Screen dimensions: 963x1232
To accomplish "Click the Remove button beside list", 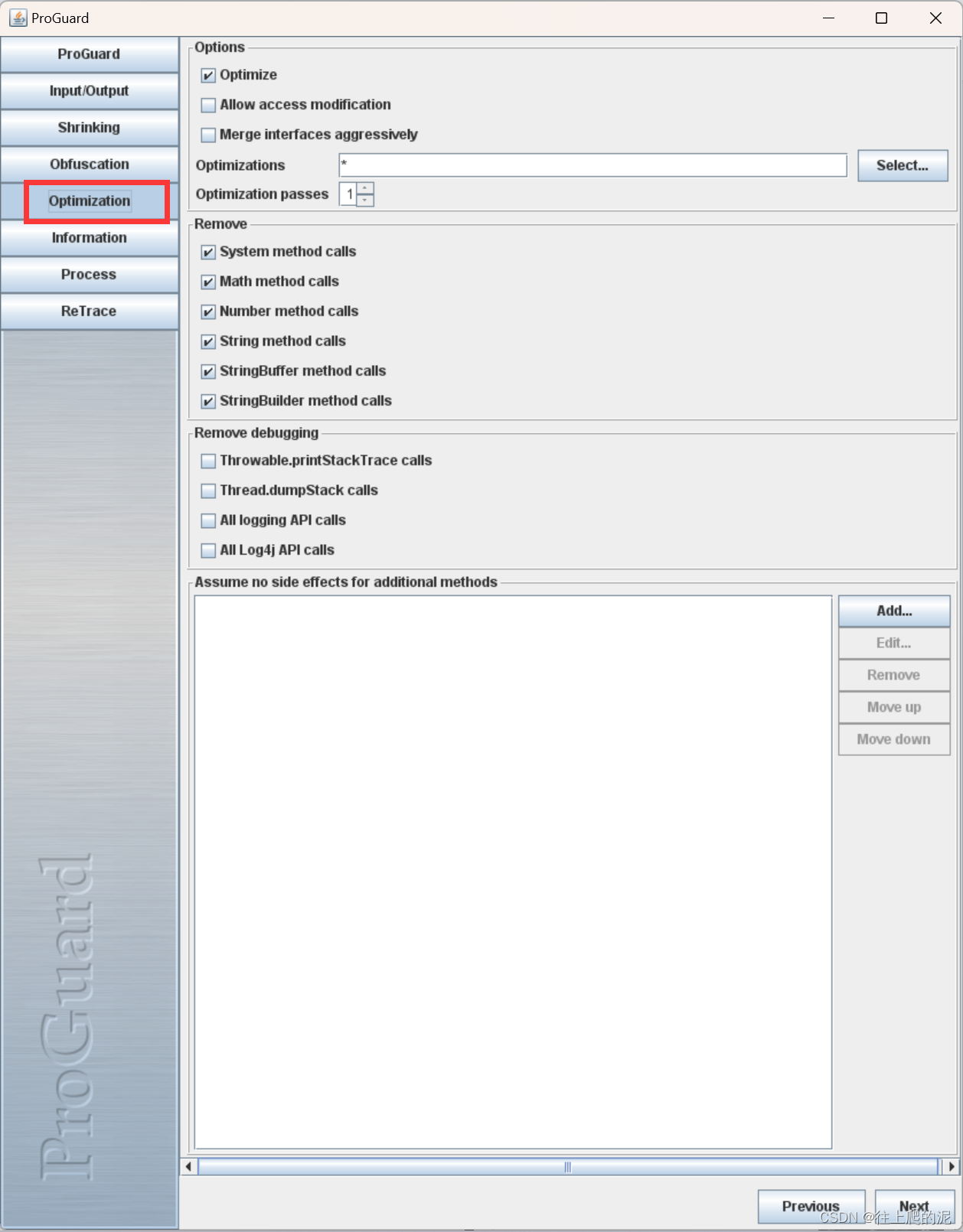I will click(894, 675).
